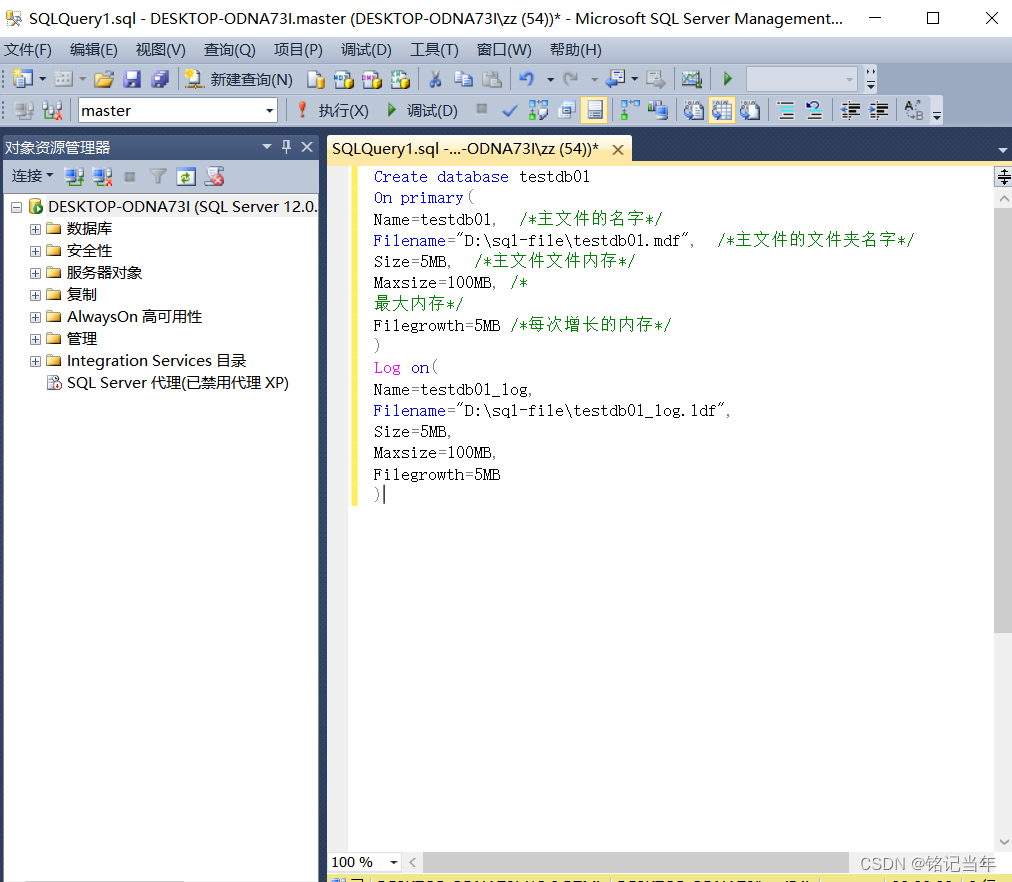Click the Increase Indent icon
1012x882 pixels.
[x=878, y=110]
